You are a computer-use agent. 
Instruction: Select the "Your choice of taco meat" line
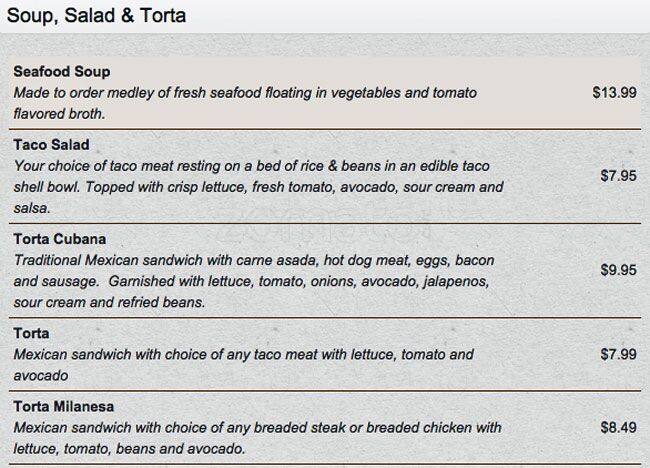251,166
